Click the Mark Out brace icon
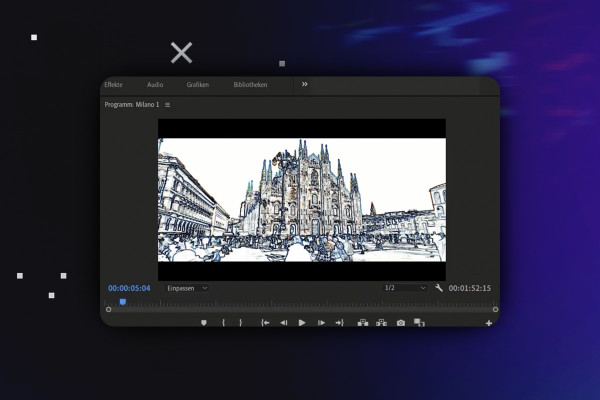600x400 pixels. tap(241, 323)
